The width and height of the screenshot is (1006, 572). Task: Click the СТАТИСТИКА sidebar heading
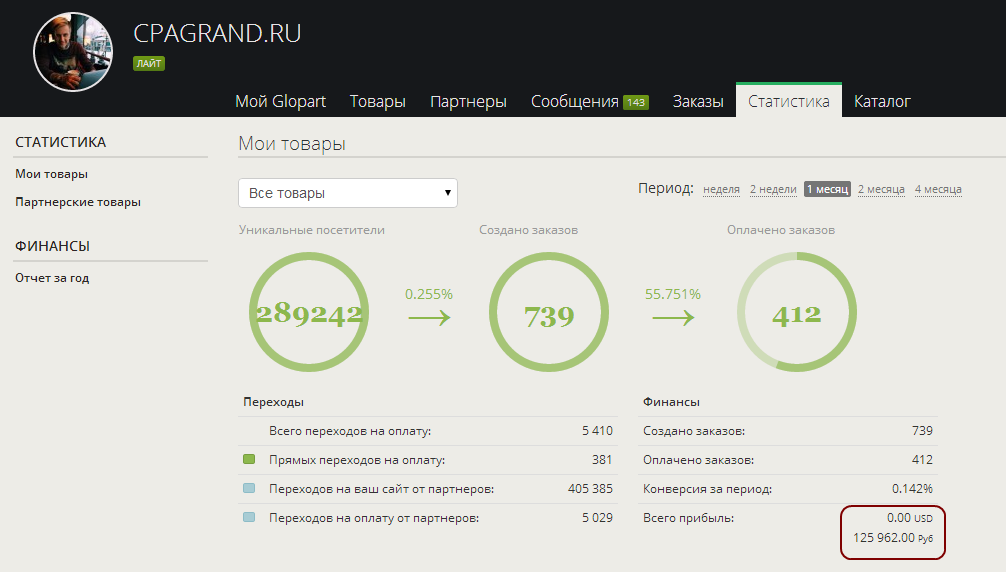pos(60,142)
